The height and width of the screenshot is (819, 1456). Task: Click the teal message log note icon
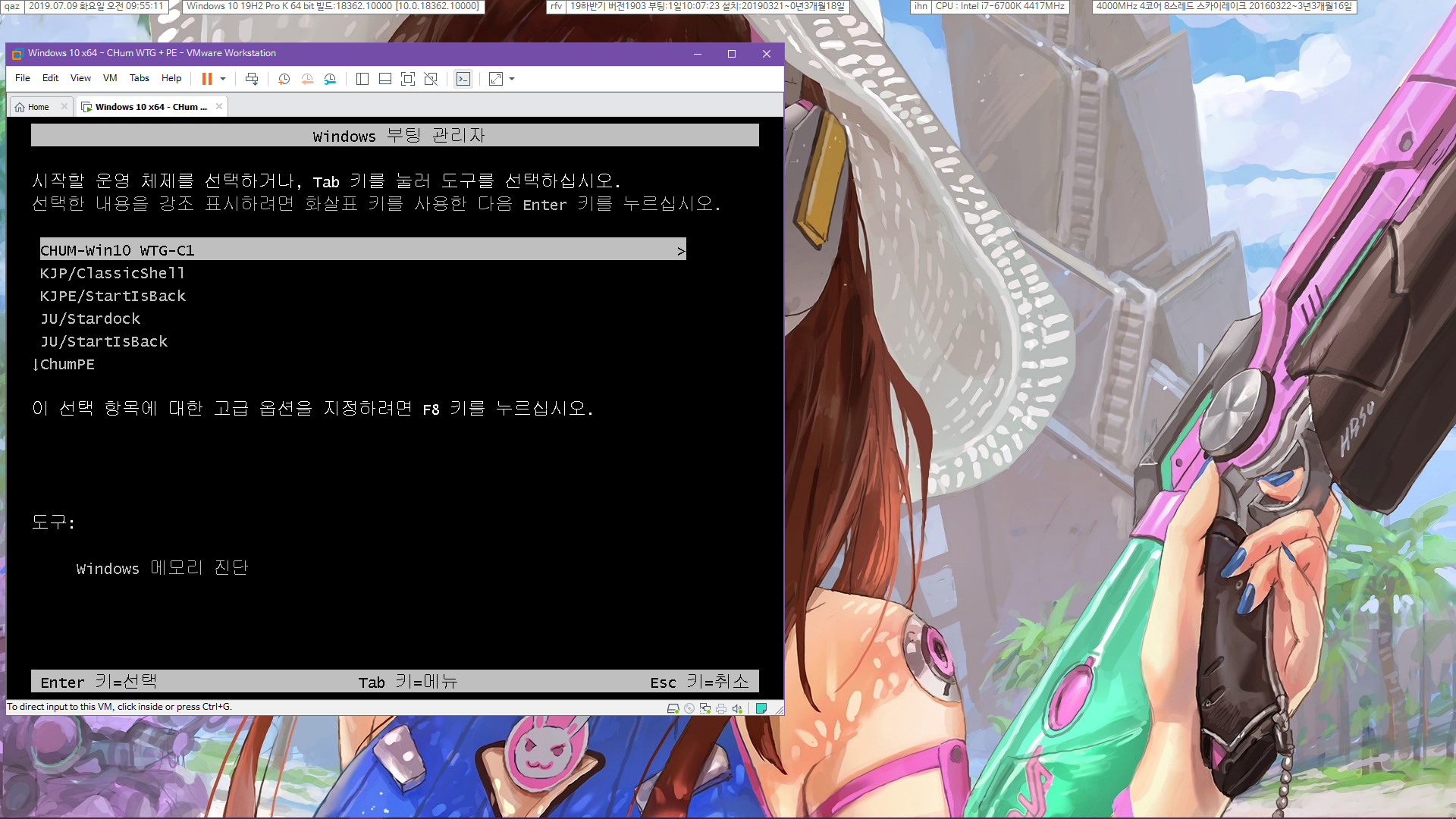coord(761,708)
